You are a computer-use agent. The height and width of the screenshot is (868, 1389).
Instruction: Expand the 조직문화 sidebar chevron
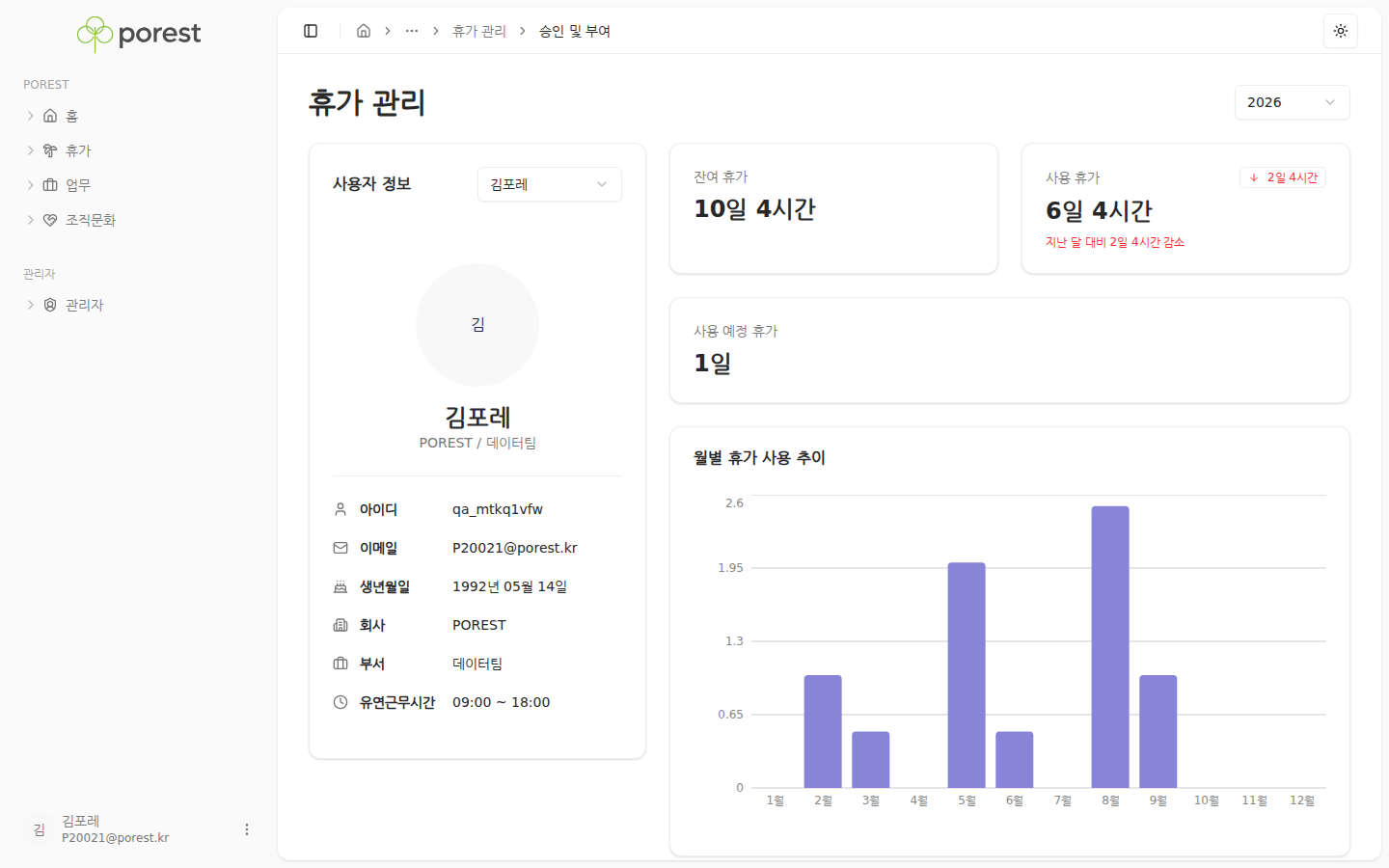(x=31, y=220)
